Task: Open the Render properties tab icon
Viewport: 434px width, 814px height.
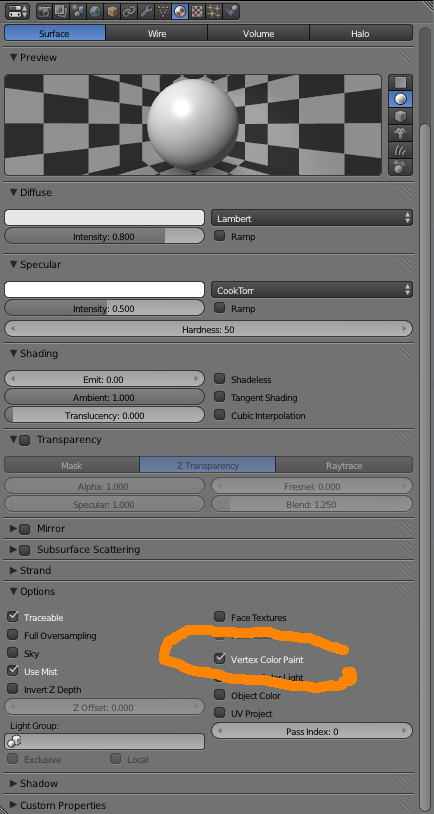Action: pos(44,10)
